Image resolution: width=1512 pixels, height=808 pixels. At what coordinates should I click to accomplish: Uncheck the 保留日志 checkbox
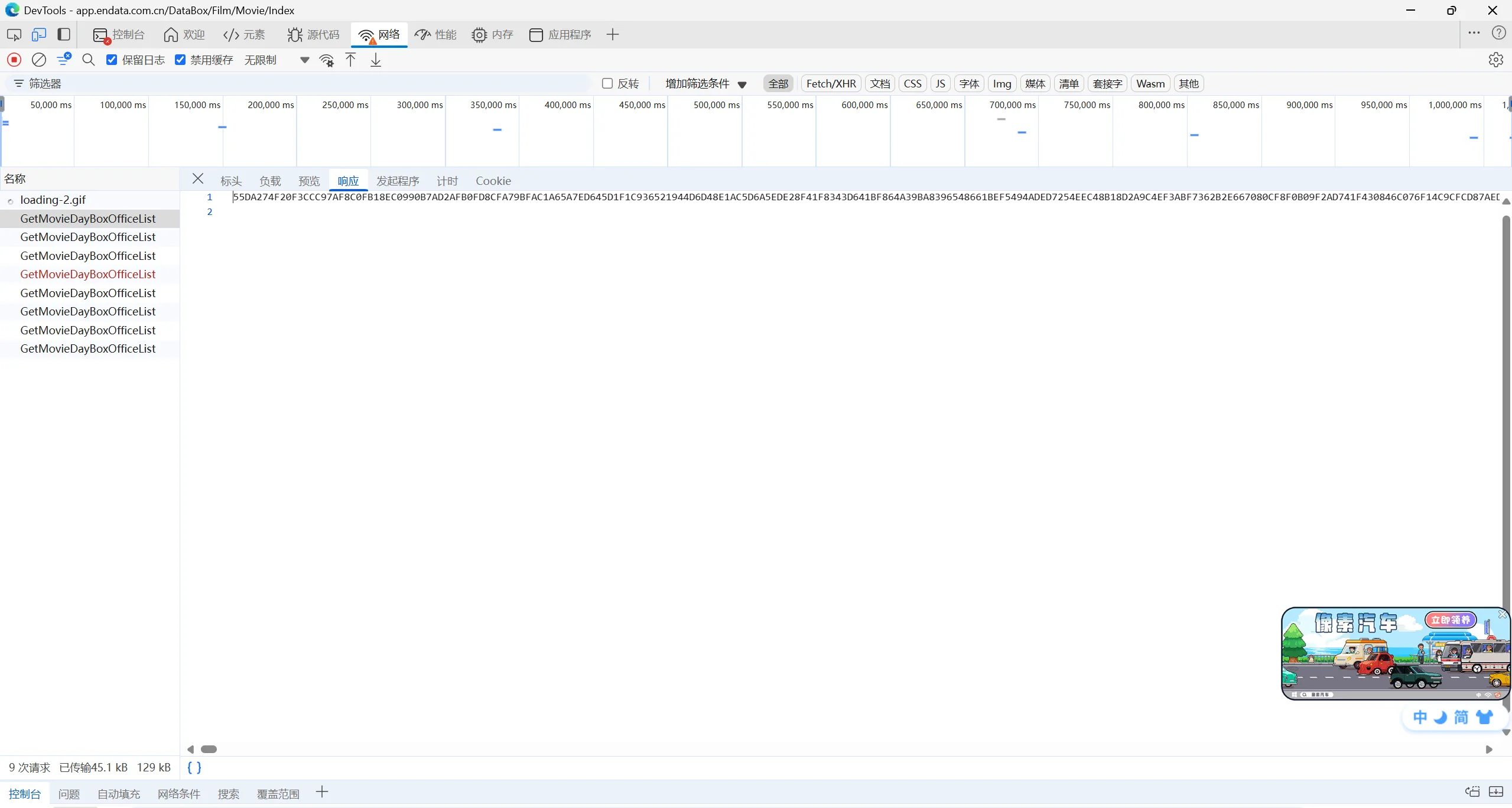[x=112, y=60]
